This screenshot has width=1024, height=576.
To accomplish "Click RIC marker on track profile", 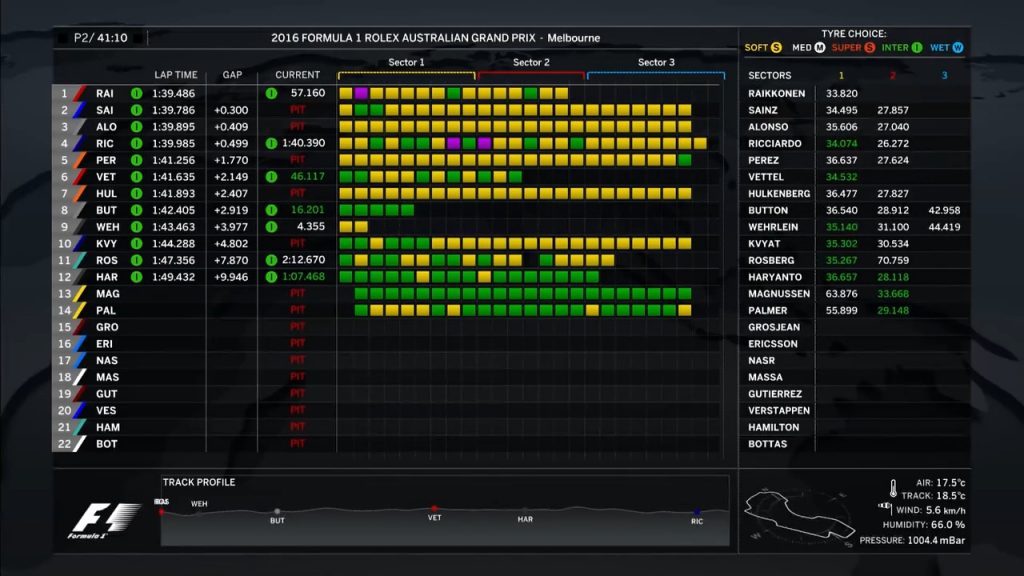I will (x=697, y=513).
